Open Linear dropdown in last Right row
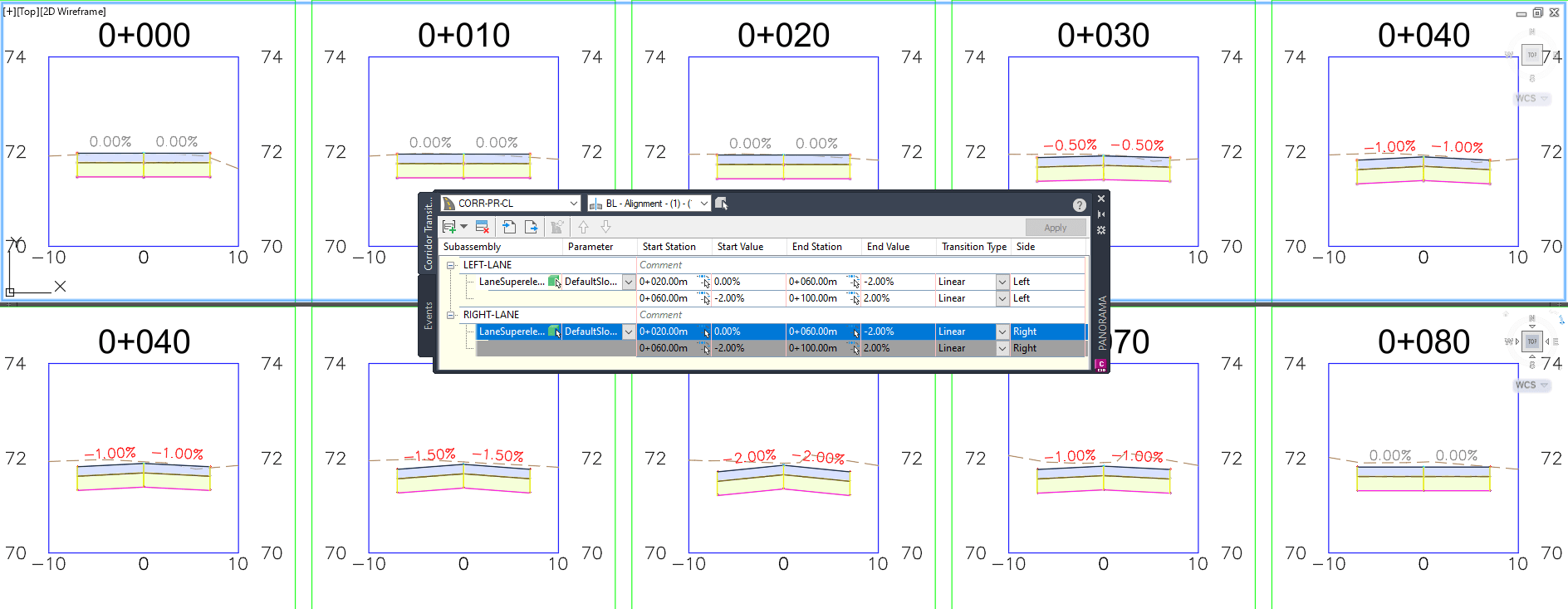The image size is (1568, 609). tap(1002, 348)
